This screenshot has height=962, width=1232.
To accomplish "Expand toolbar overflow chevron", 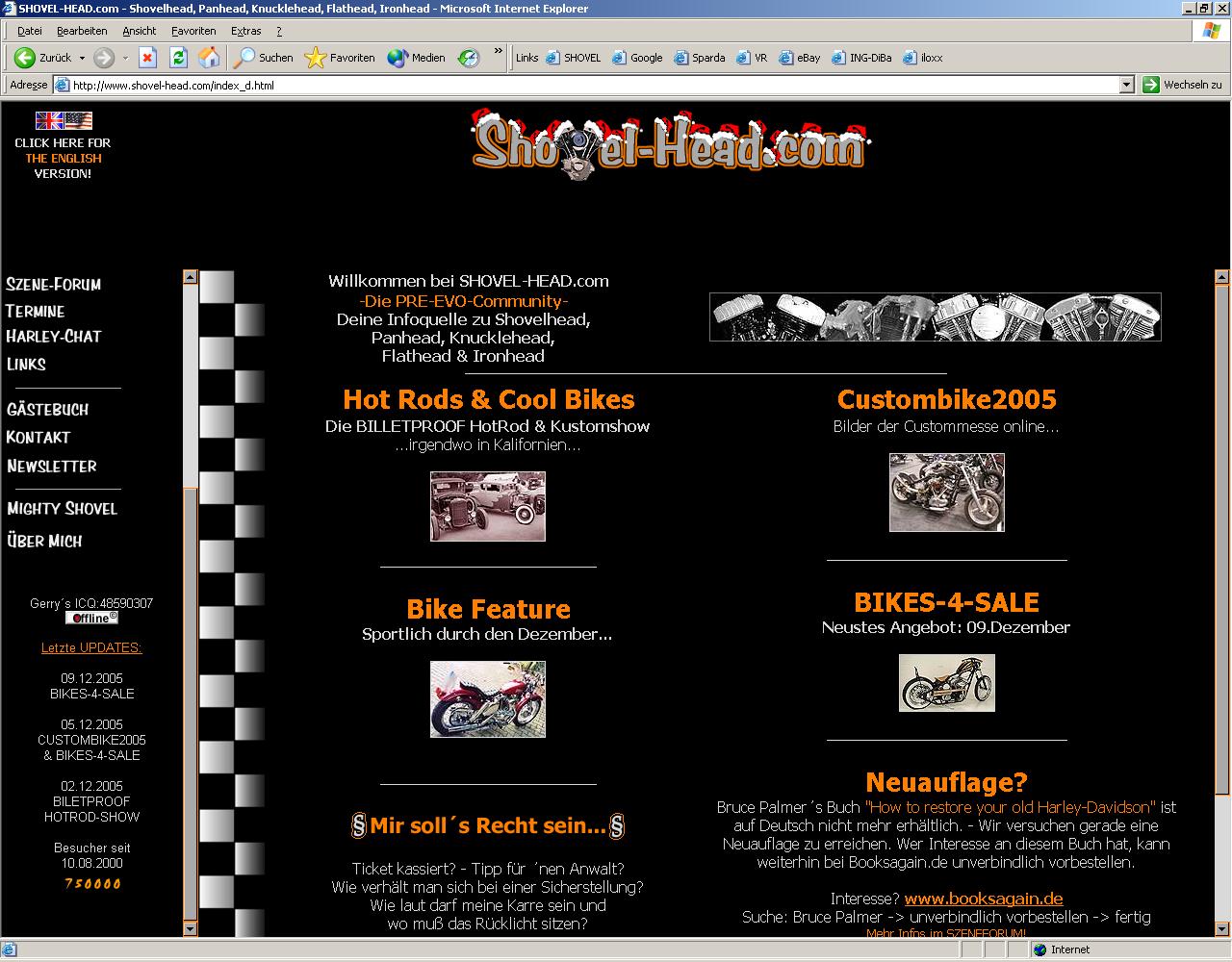I will [x=498, y=52].
